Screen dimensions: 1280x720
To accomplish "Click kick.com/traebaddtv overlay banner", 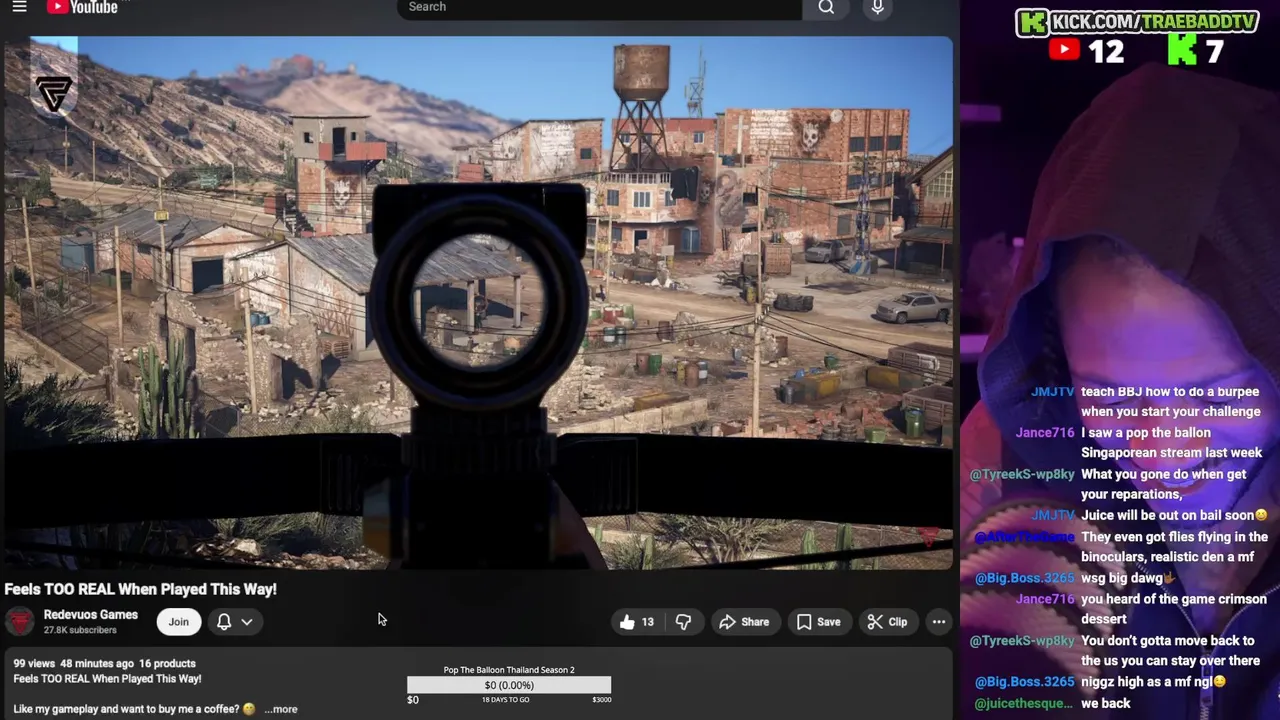I will point(1137,22).
